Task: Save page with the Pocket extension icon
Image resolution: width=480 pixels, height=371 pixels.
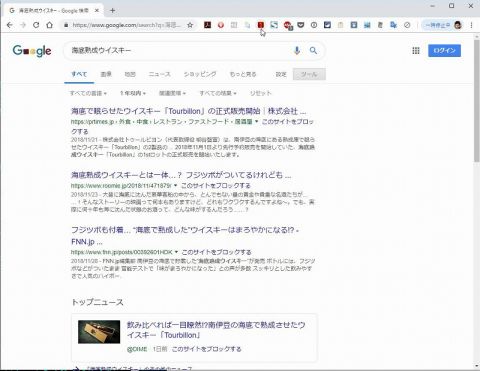Action: click(x=301, y=25)
